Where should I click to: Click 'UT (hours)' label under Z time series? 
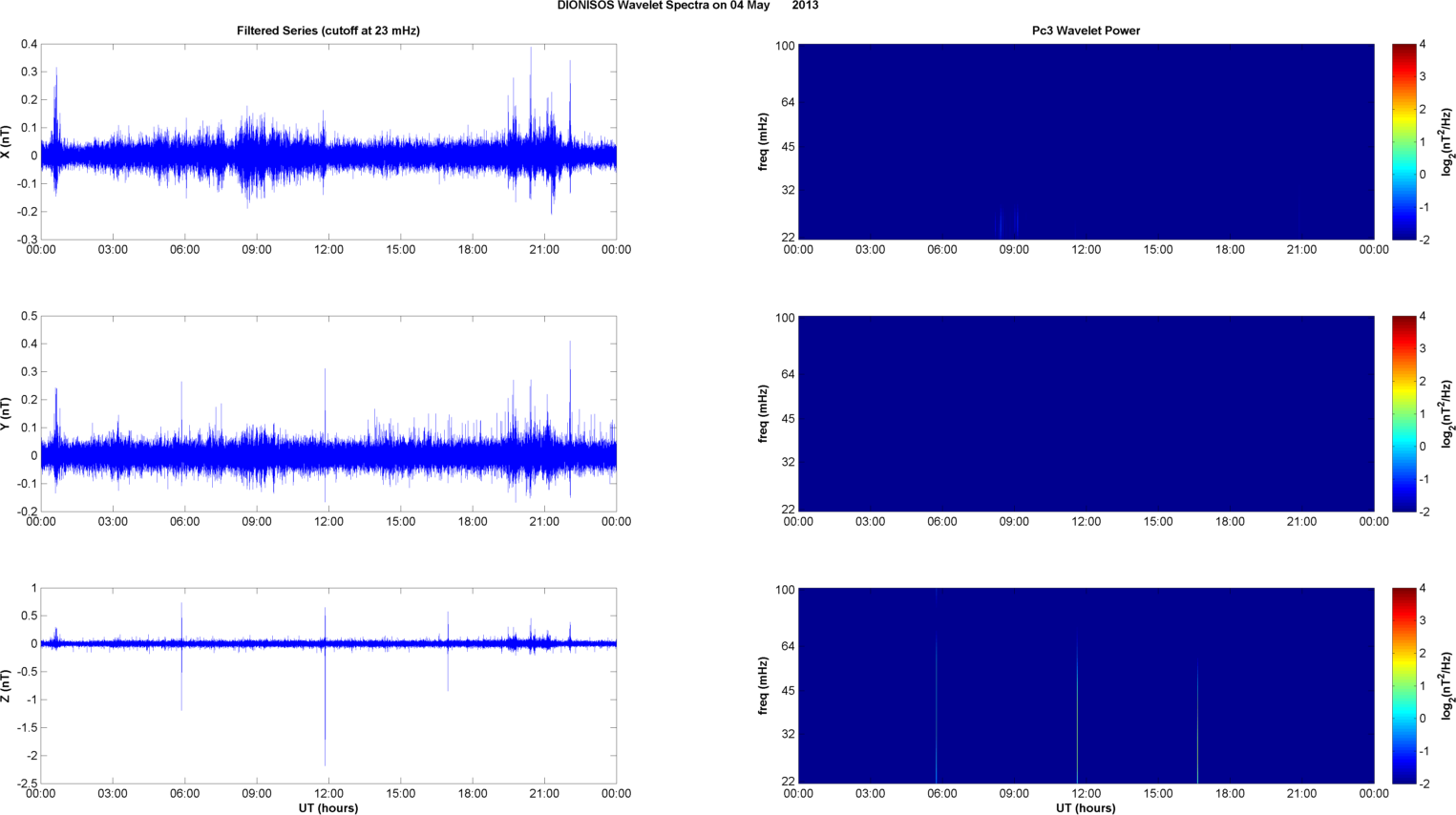click(x=328, y=808)
